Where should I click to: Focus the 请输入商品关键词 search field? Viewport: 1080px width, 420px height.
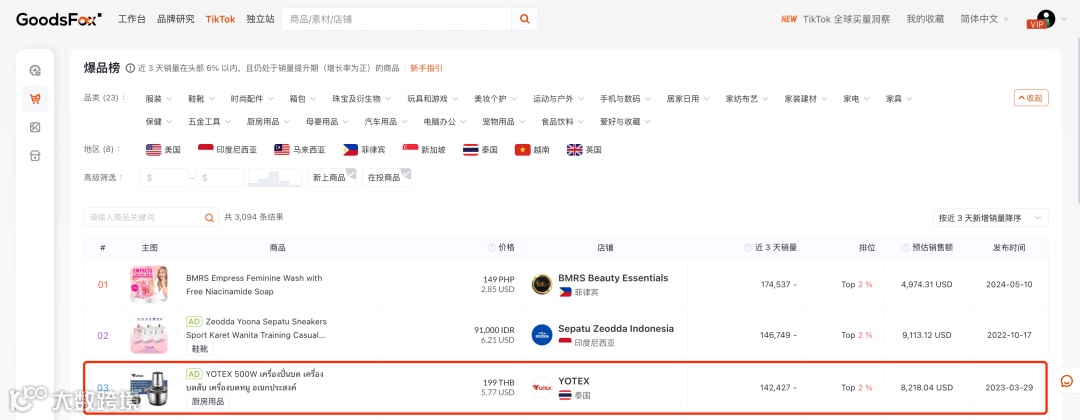(x=143, y=218)
